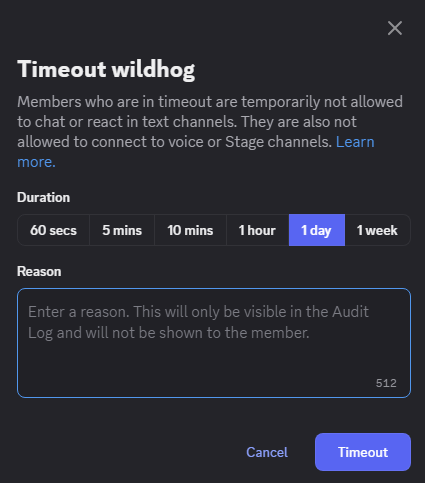Close the Timeout wildhog dialog
The height and width of the screenshot is (483, 425).
[x=395, y=28]
